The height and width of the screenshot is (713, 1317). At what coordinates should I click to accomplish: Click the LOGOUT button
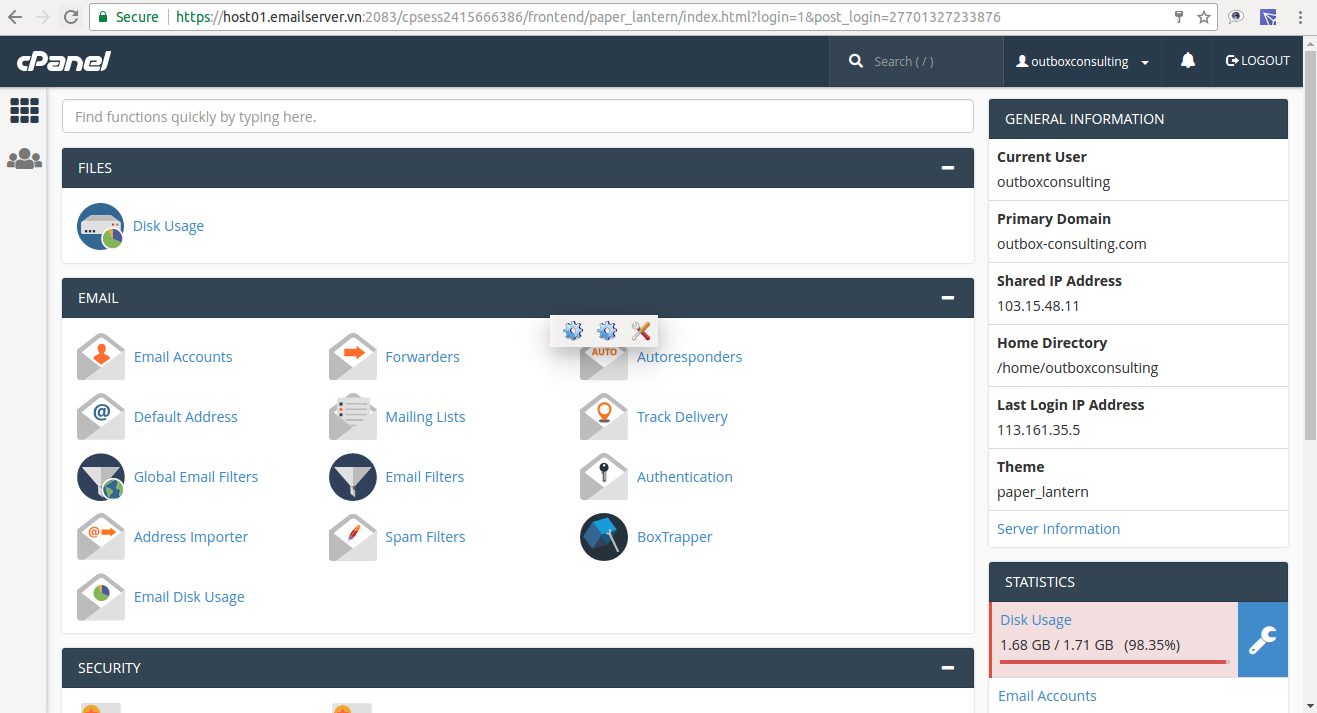click(x=1258, y=61)
